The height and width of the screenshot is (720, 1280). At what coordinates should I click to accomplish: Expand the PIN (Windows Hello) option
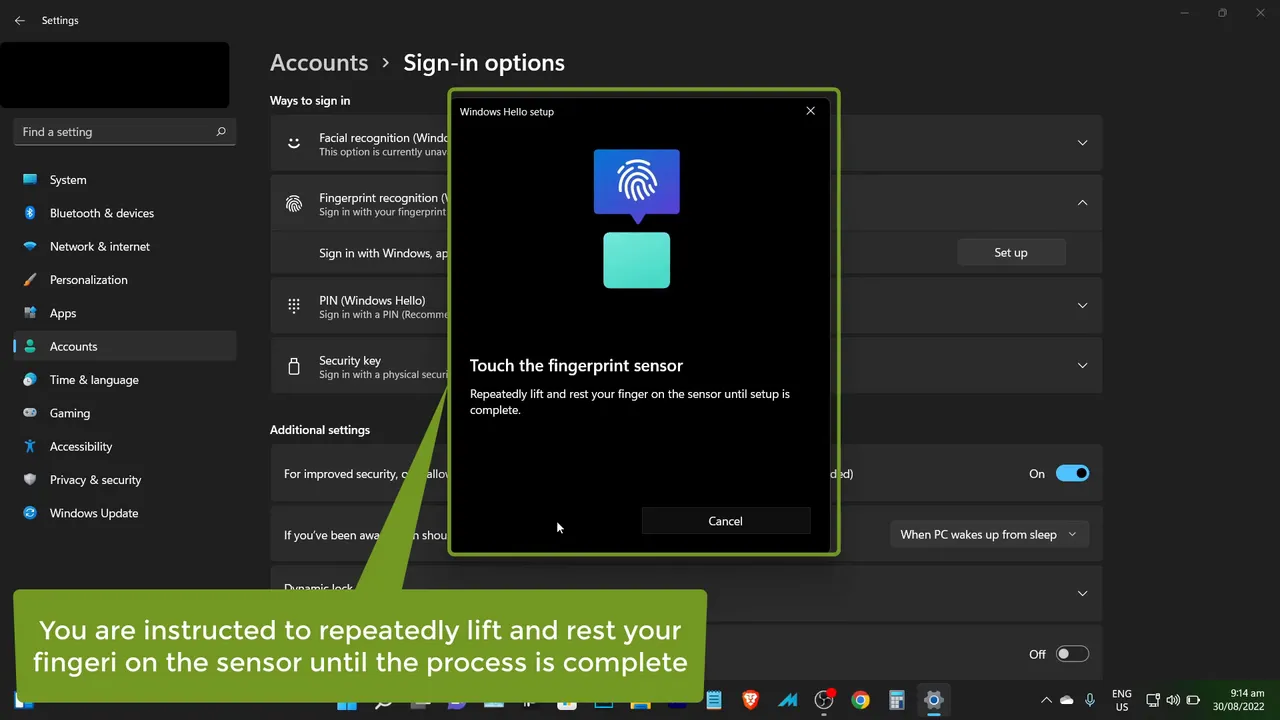[1082, 305]
